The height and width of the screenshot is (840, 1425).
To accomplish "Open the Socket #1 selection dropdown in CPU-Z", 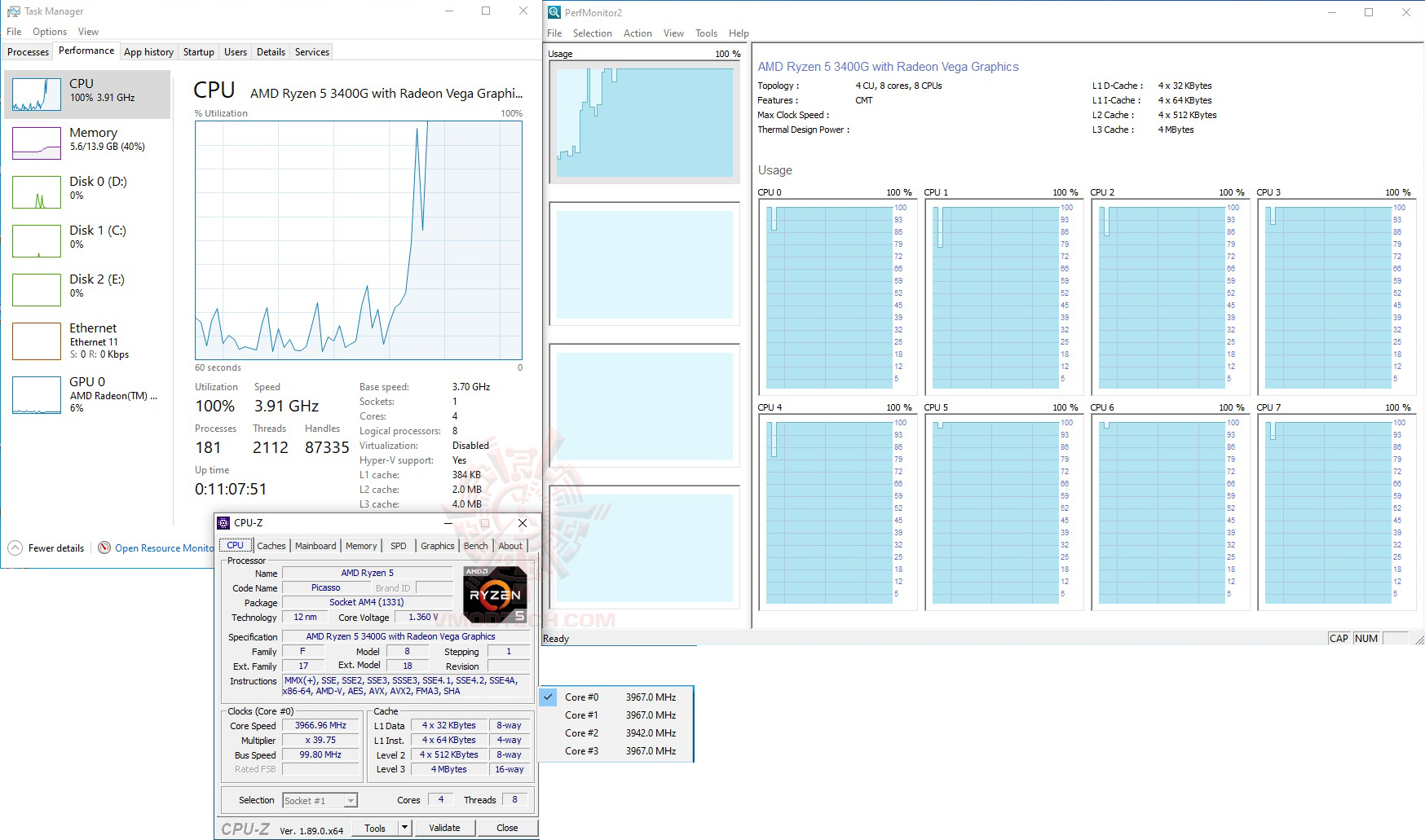I will coord(320,801).
